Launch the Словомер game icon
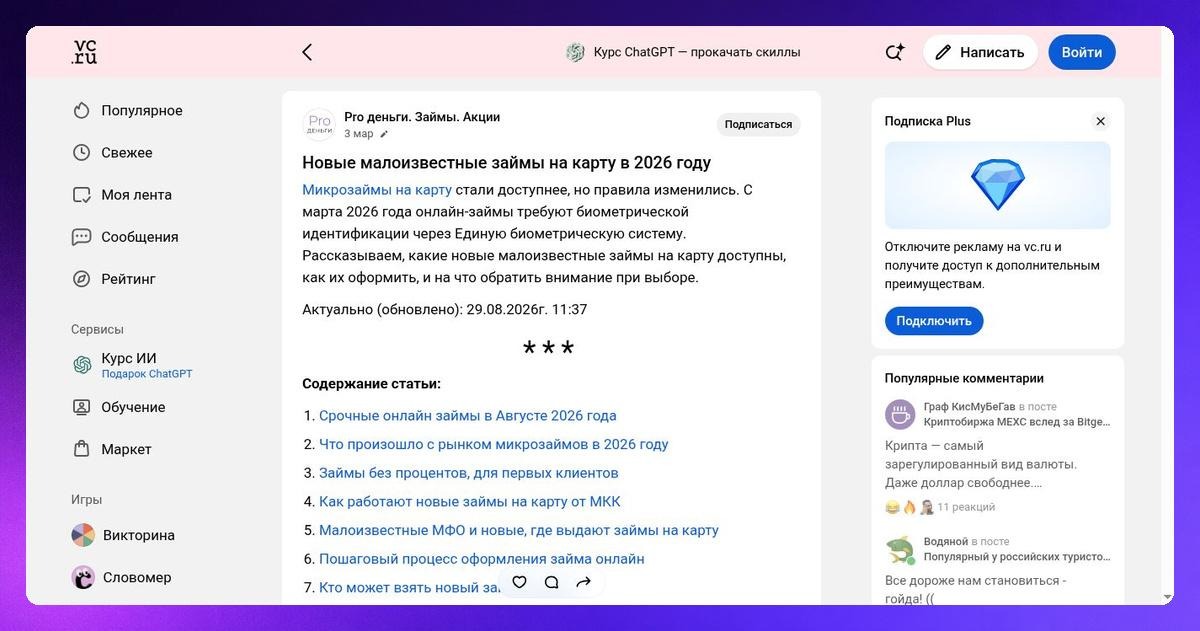Image resolution: width=1200 pixels, height=631 pixels. [x=83, y=577]
